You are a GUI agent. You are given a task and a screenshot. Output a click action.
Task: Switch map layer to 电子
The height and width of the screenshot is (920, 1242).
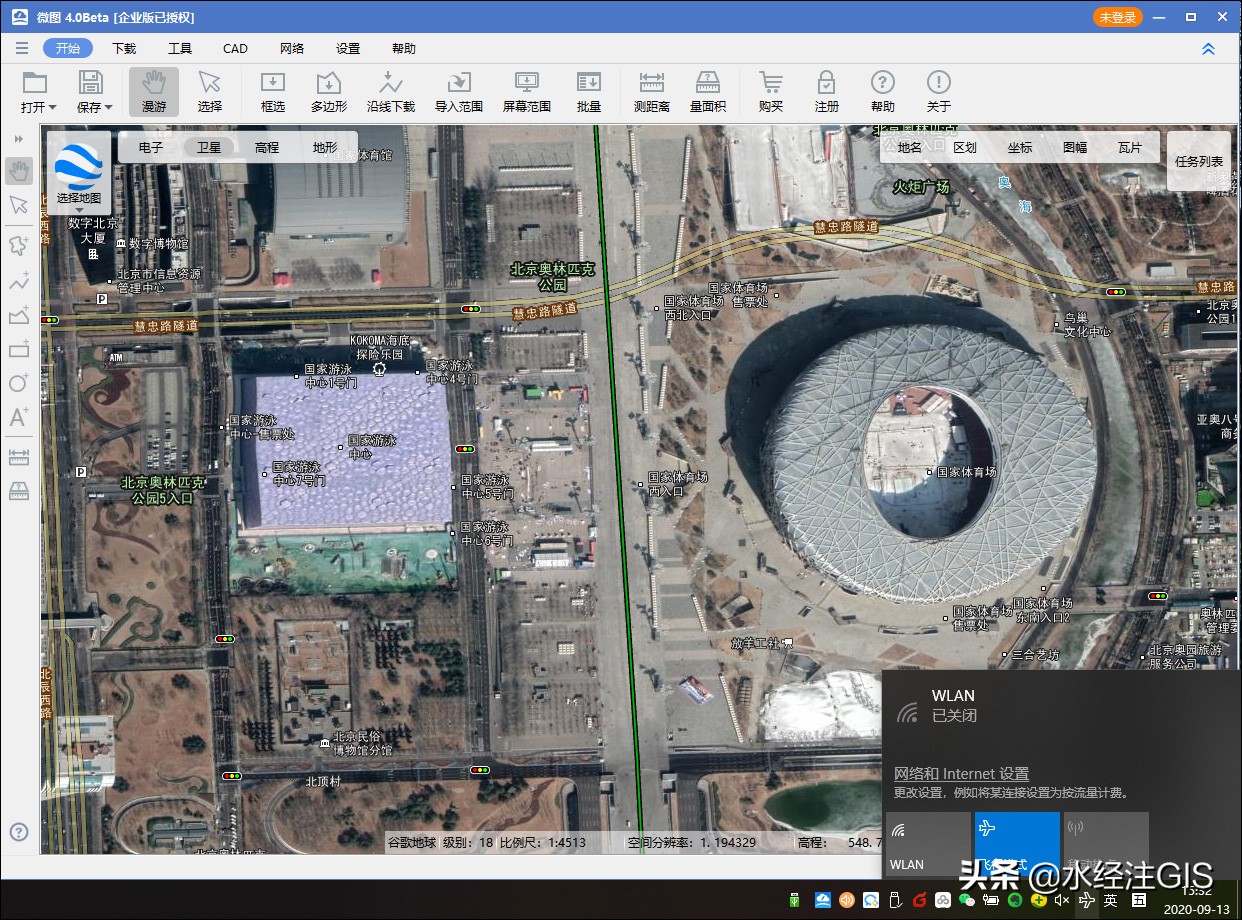point(151,147)
